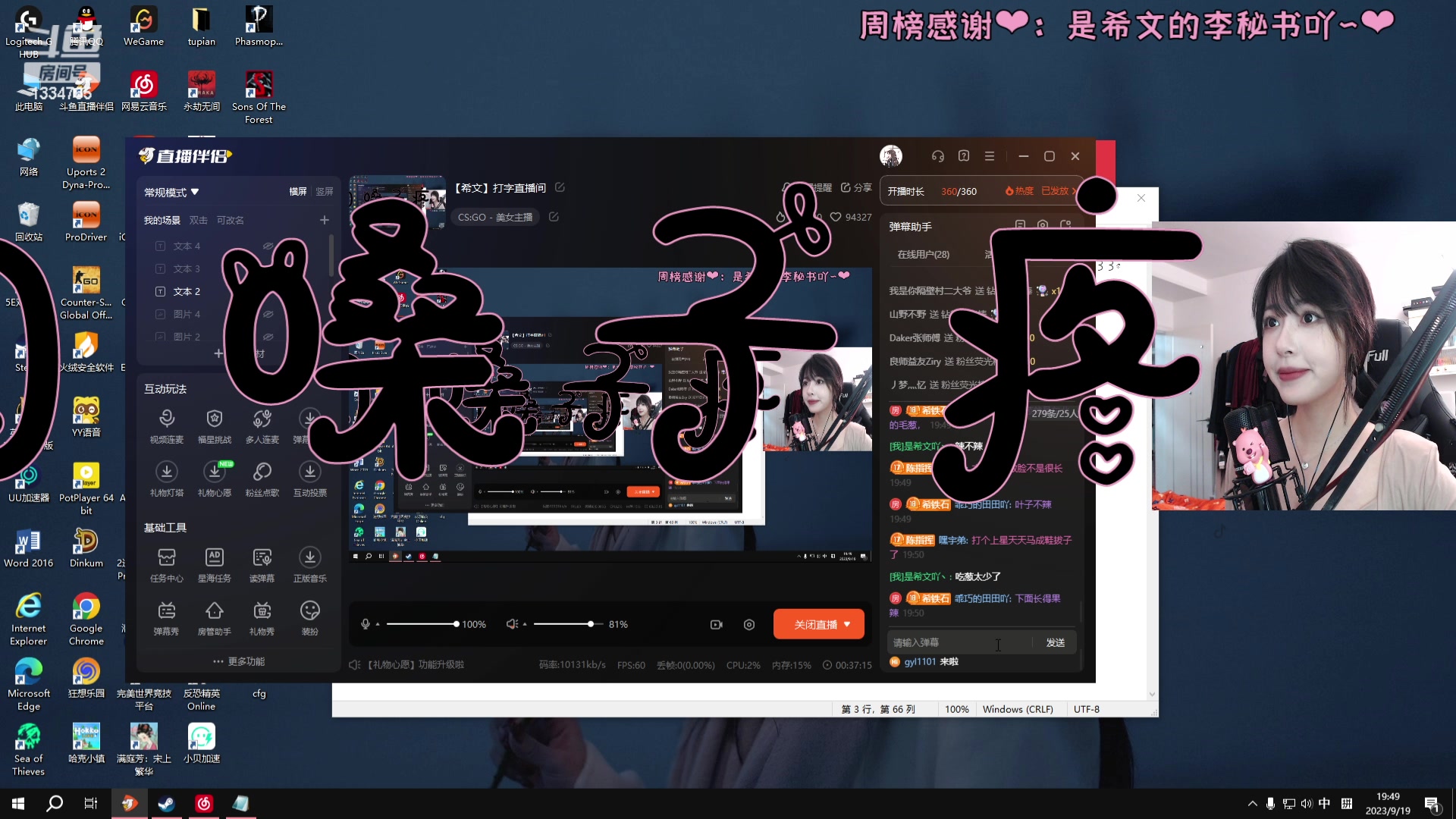Viewport: 1456px width, 819px height.
Task: Open the headset customer service icon
Action: pos(938,156)
